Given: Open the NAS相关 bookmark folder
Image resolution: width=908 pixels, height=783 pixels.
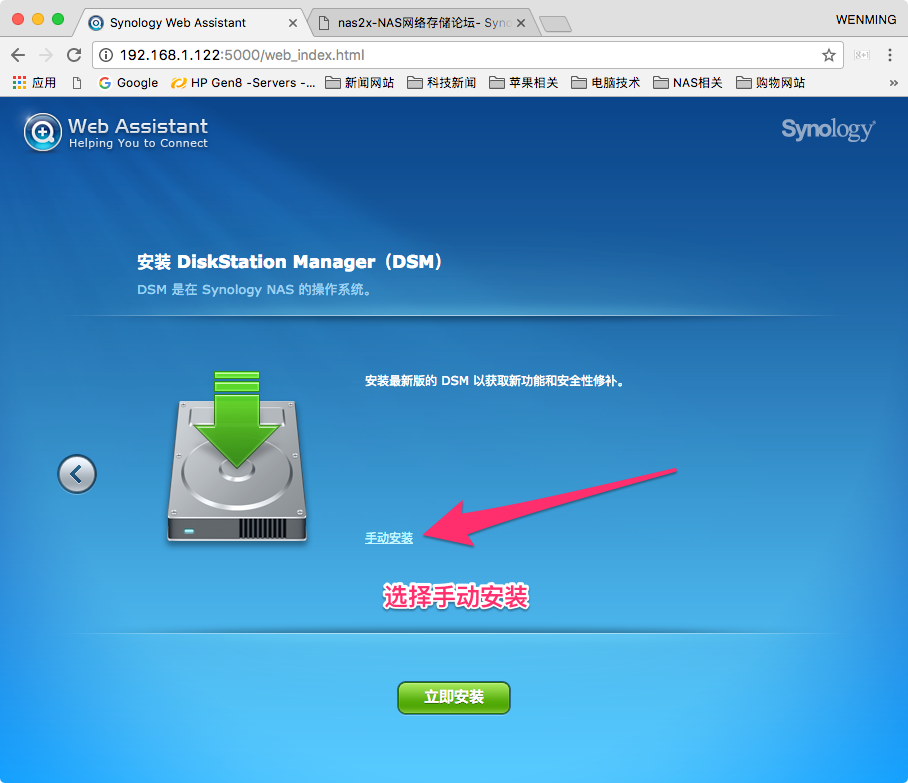Looking at the screenshot, I should (687, 83).
